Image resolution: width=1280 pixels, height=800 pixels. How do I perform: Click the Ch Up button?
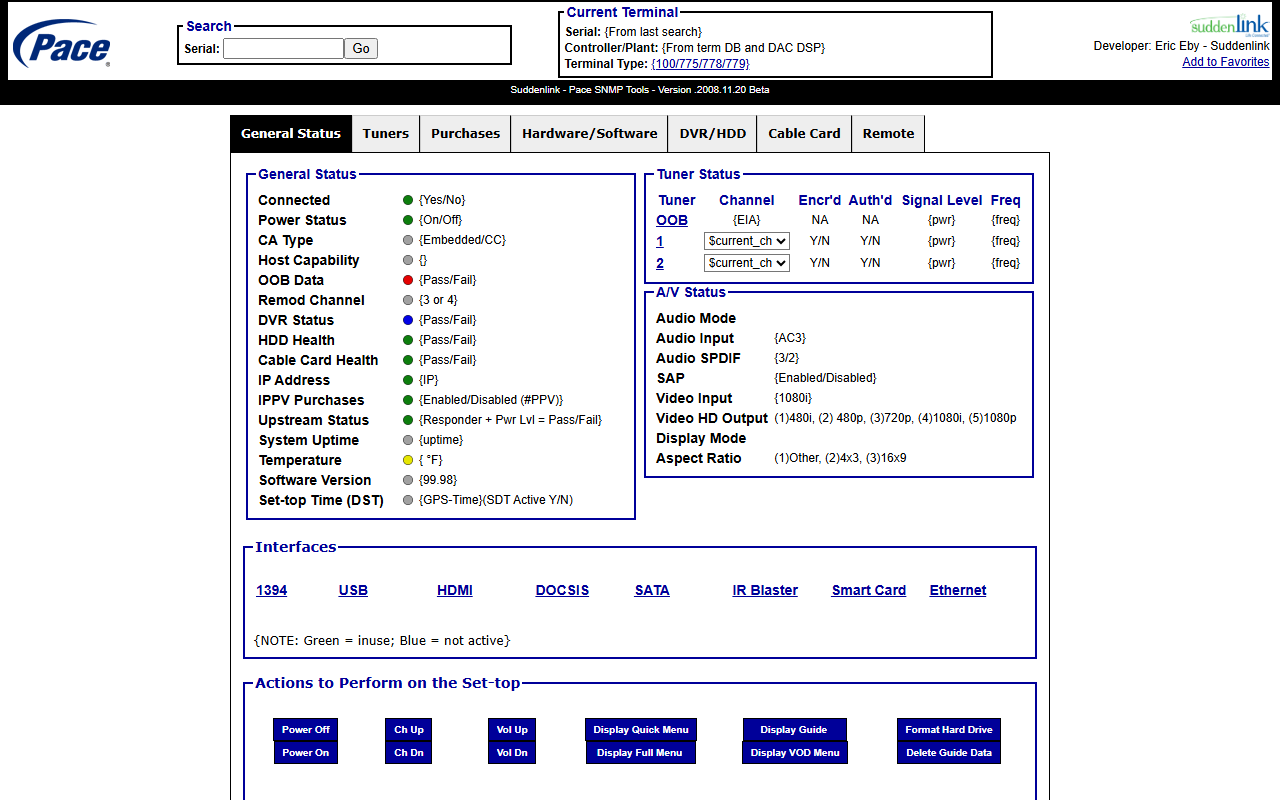click(x=409, y=730)
